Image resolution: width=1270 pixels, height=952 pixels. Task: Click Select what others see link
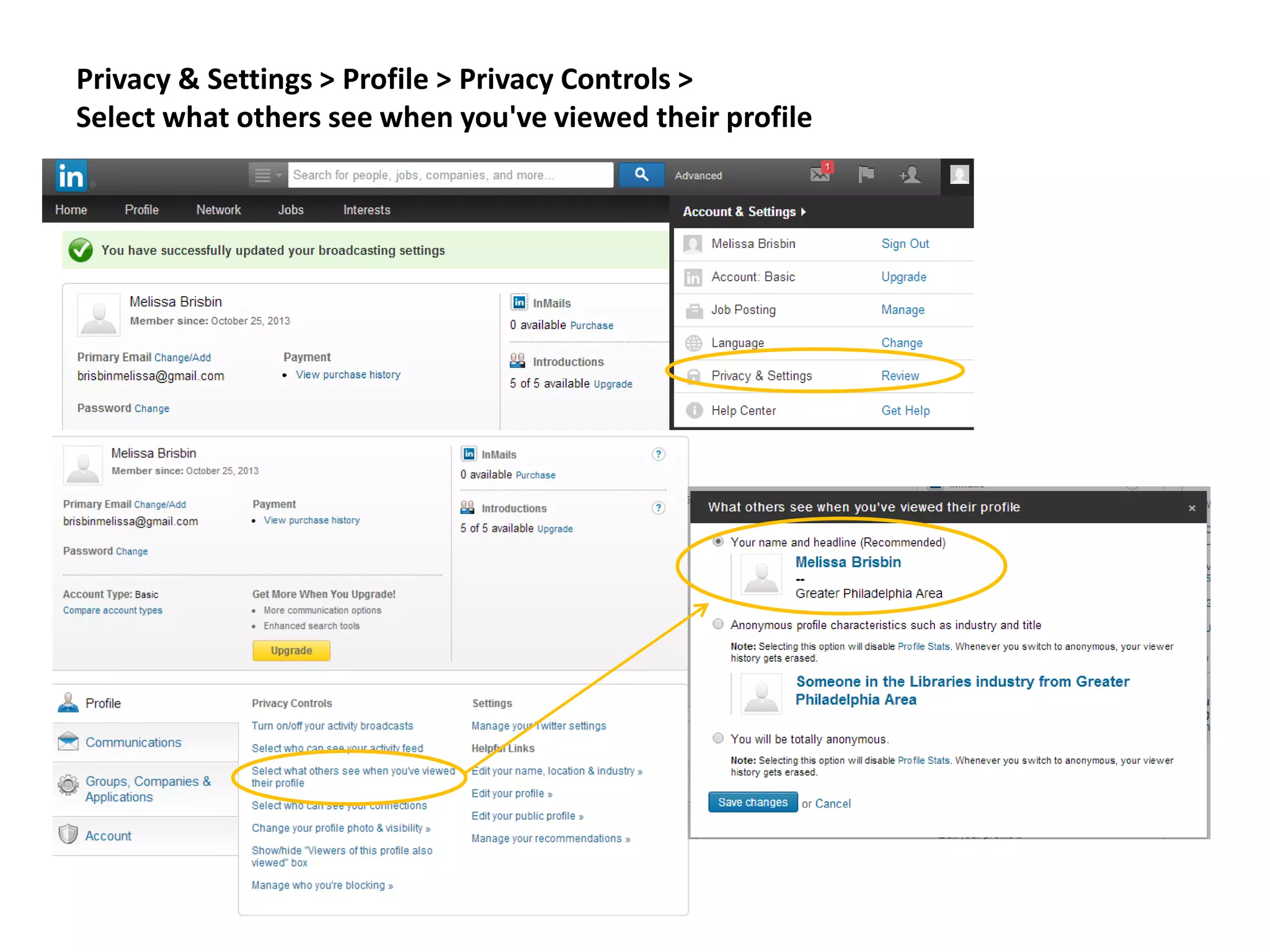pos(353,777)
